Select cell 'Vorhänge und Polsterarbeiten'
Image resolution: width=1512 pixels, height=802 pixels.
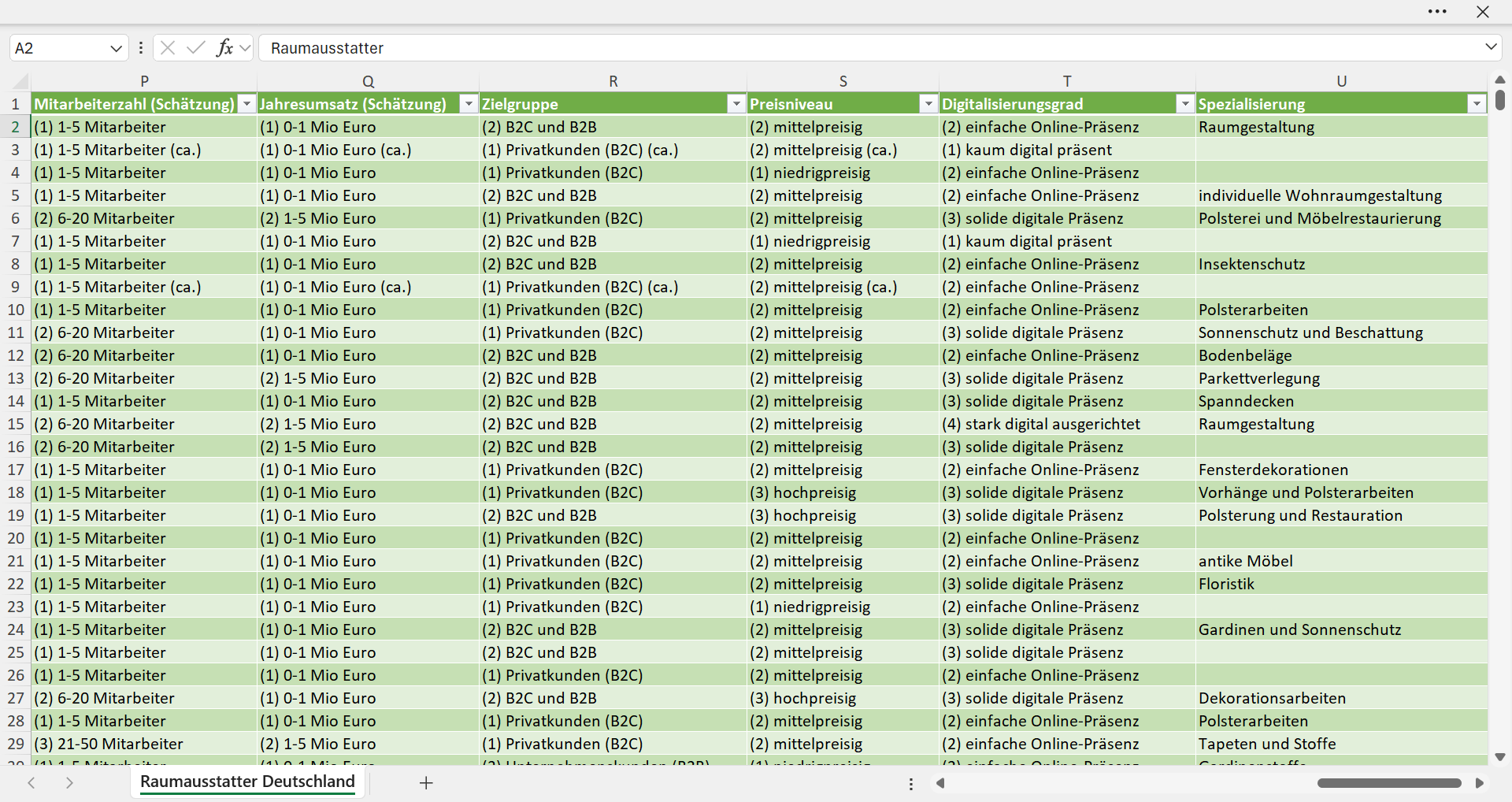pyautogui.click(x=1341, y=492)
